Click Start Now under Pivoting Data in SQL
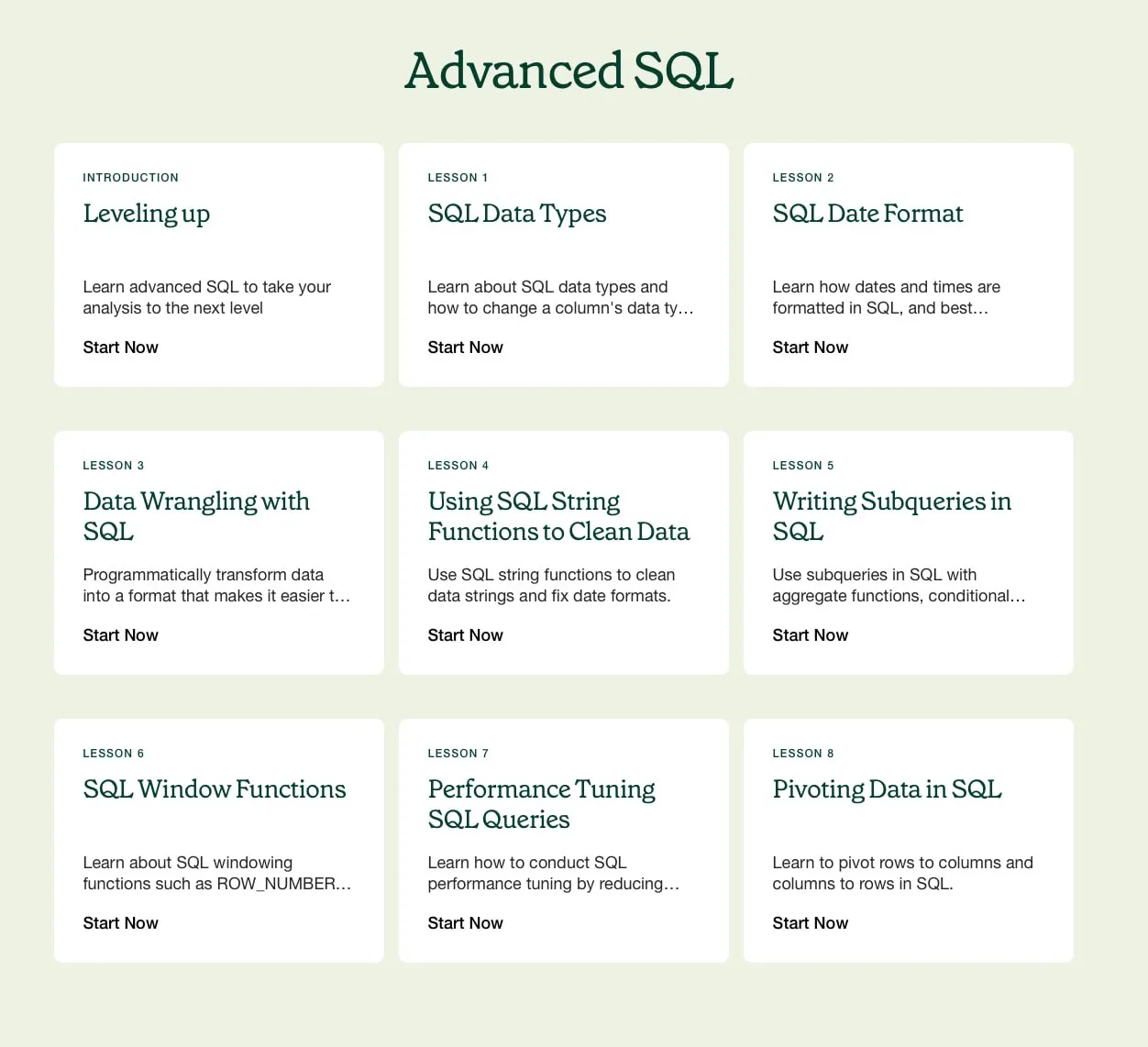 tap(810, 923)
